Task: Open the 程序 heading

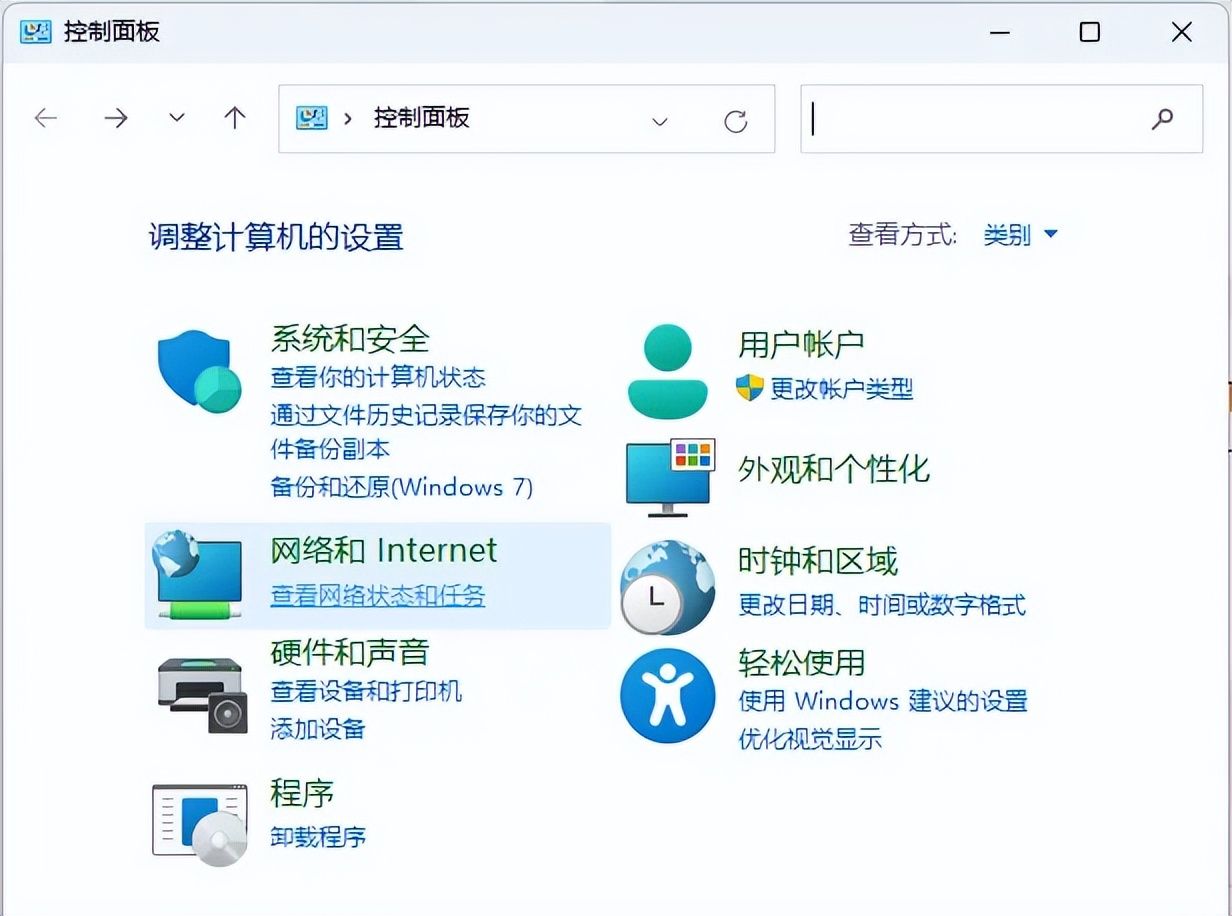Action: coord(302,794)
